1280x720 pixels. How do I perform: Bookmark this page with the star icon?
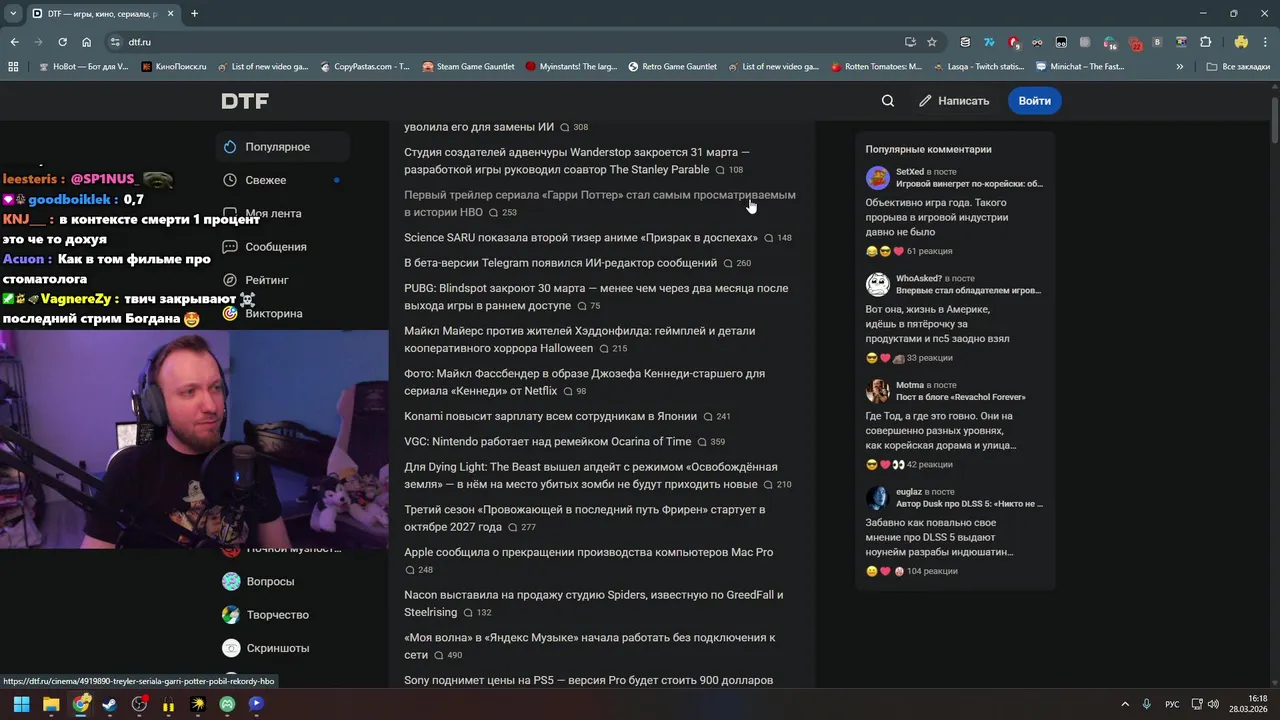click(x=932, y=42)
